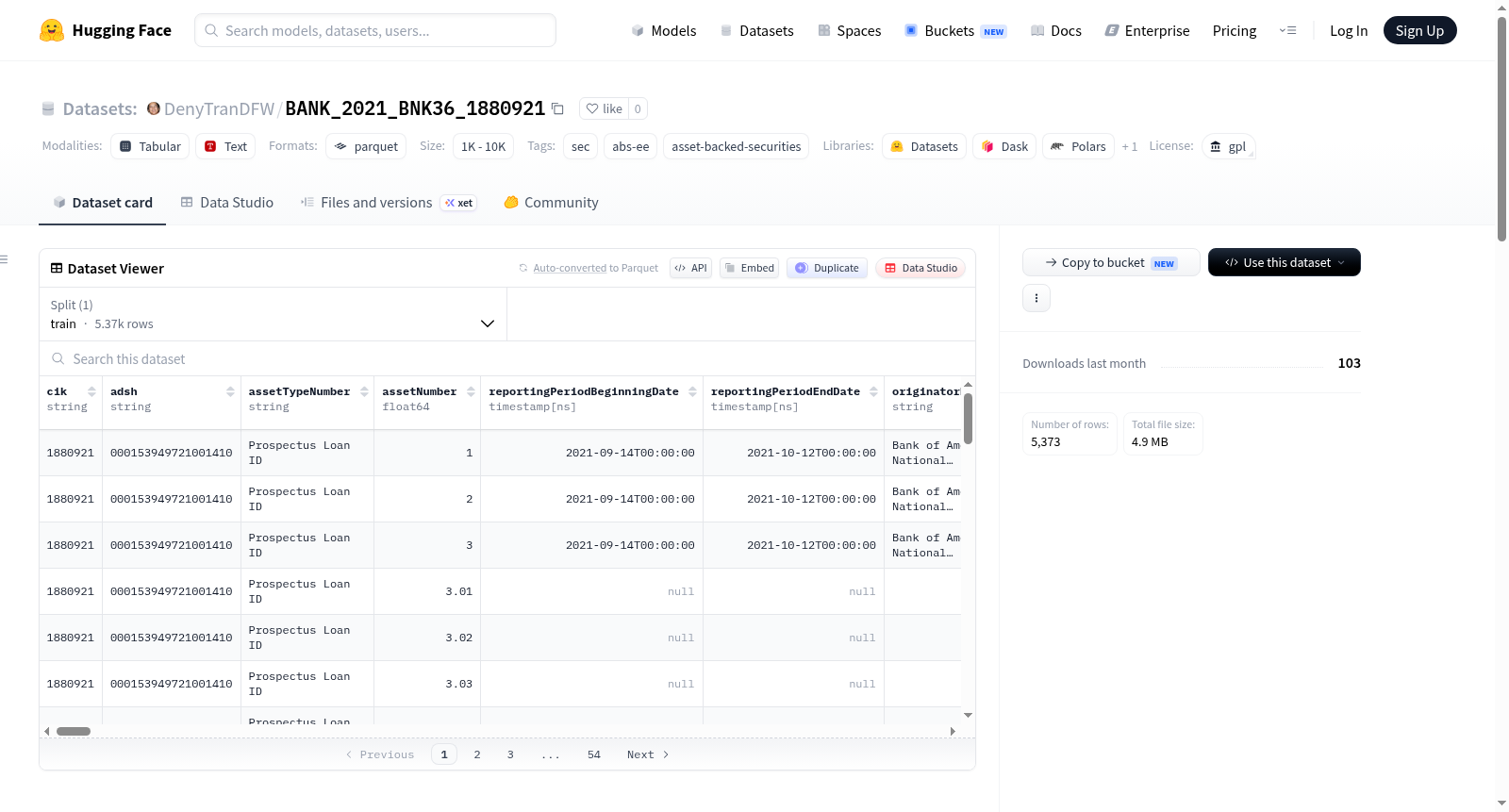
Task: Open the API button in the viewer
Action: point(690,268)
